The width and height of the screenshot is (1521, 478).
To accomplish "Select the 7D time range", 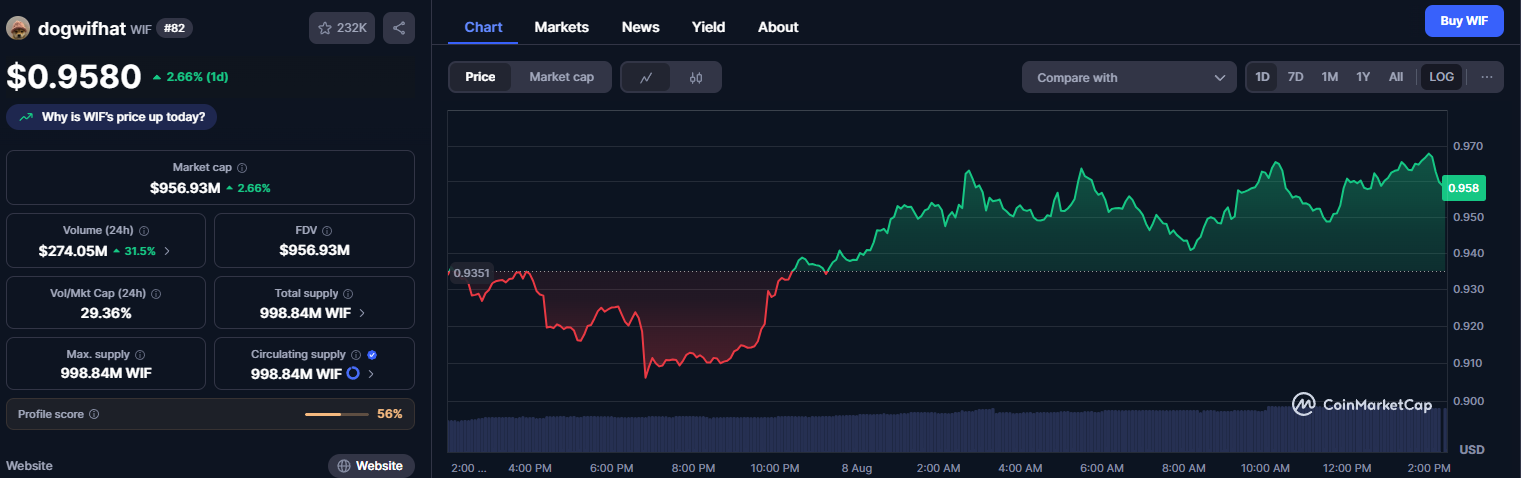I will (x=1295, y=77).
